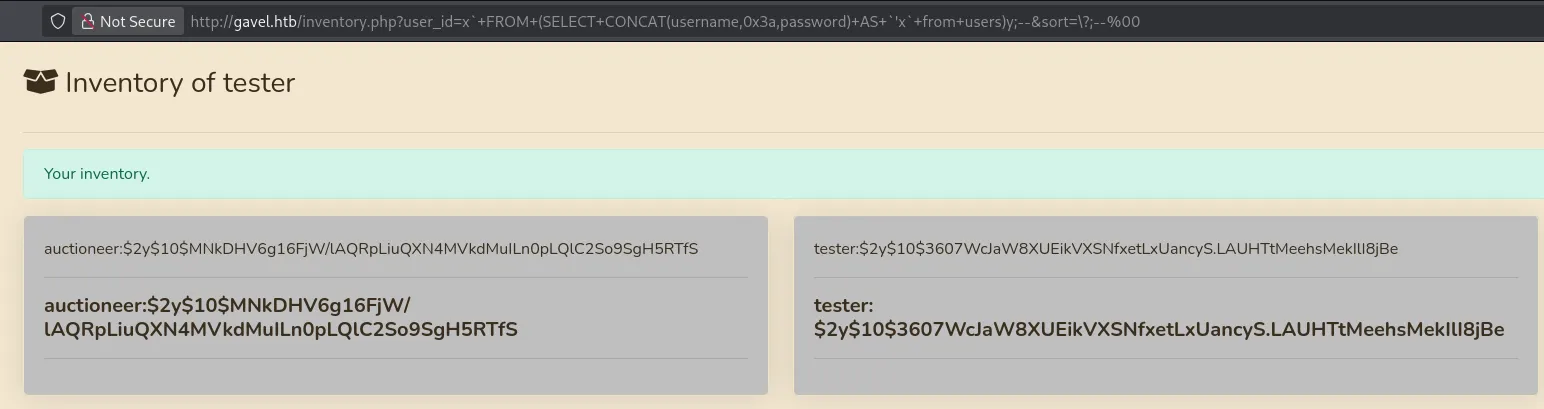Click the tracking protection shield icon
This screenshot has width=1544, height=409.
point(58,21)
